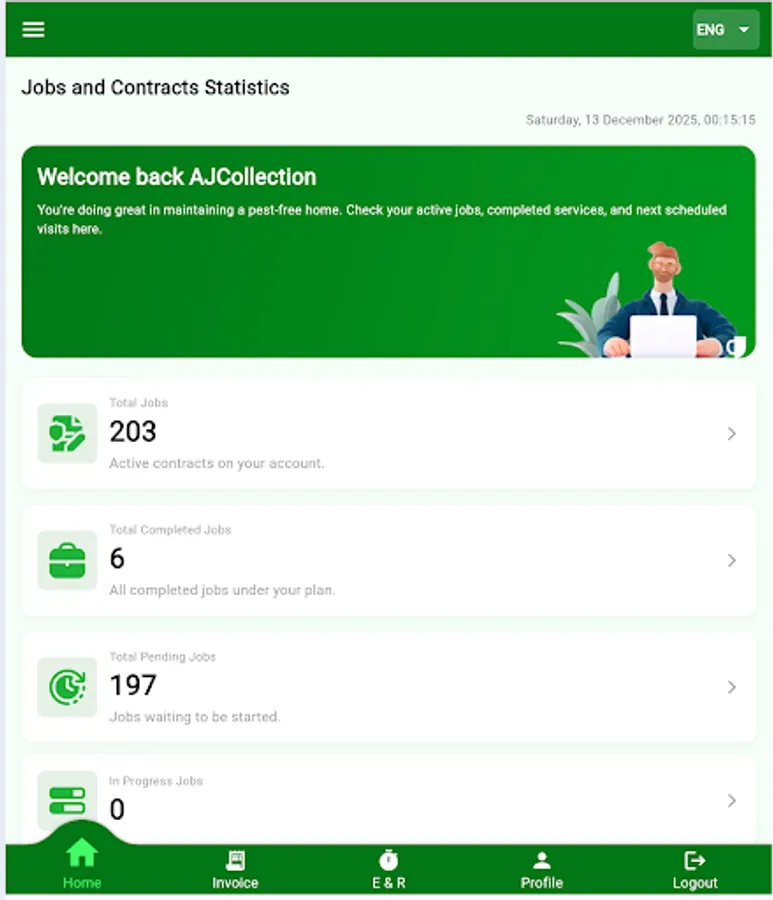Click the briefcase icon for Completed Jobs

[66, 560]
